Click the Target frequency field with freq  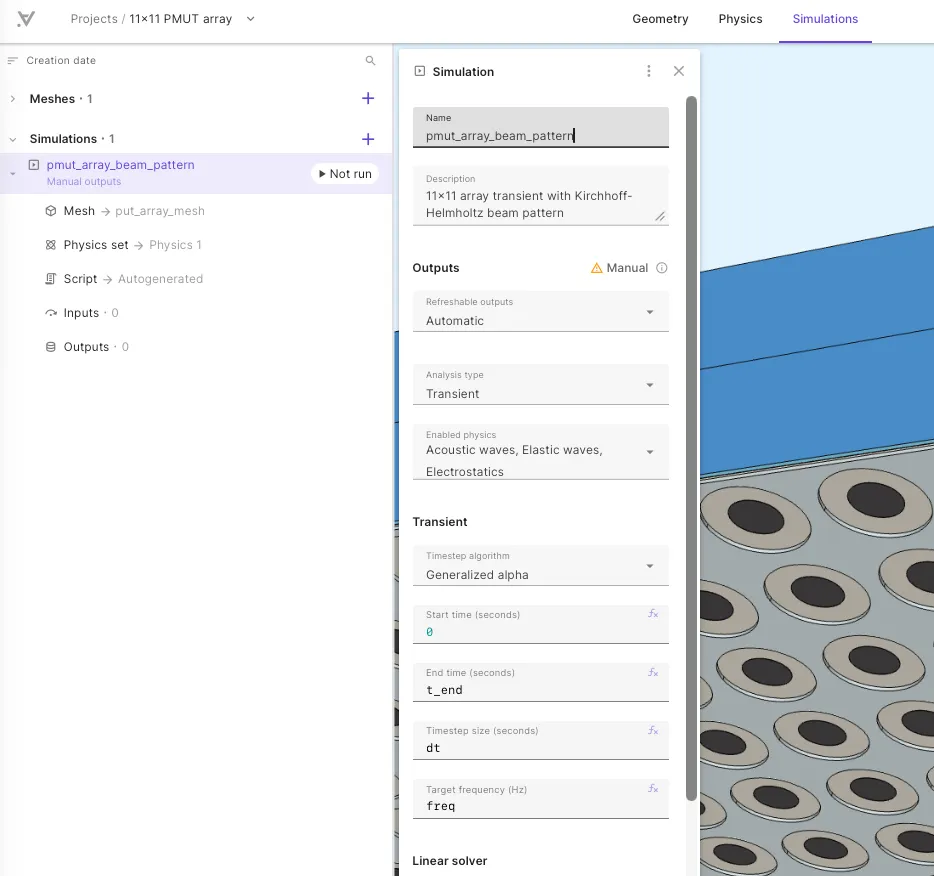point(540,799)
